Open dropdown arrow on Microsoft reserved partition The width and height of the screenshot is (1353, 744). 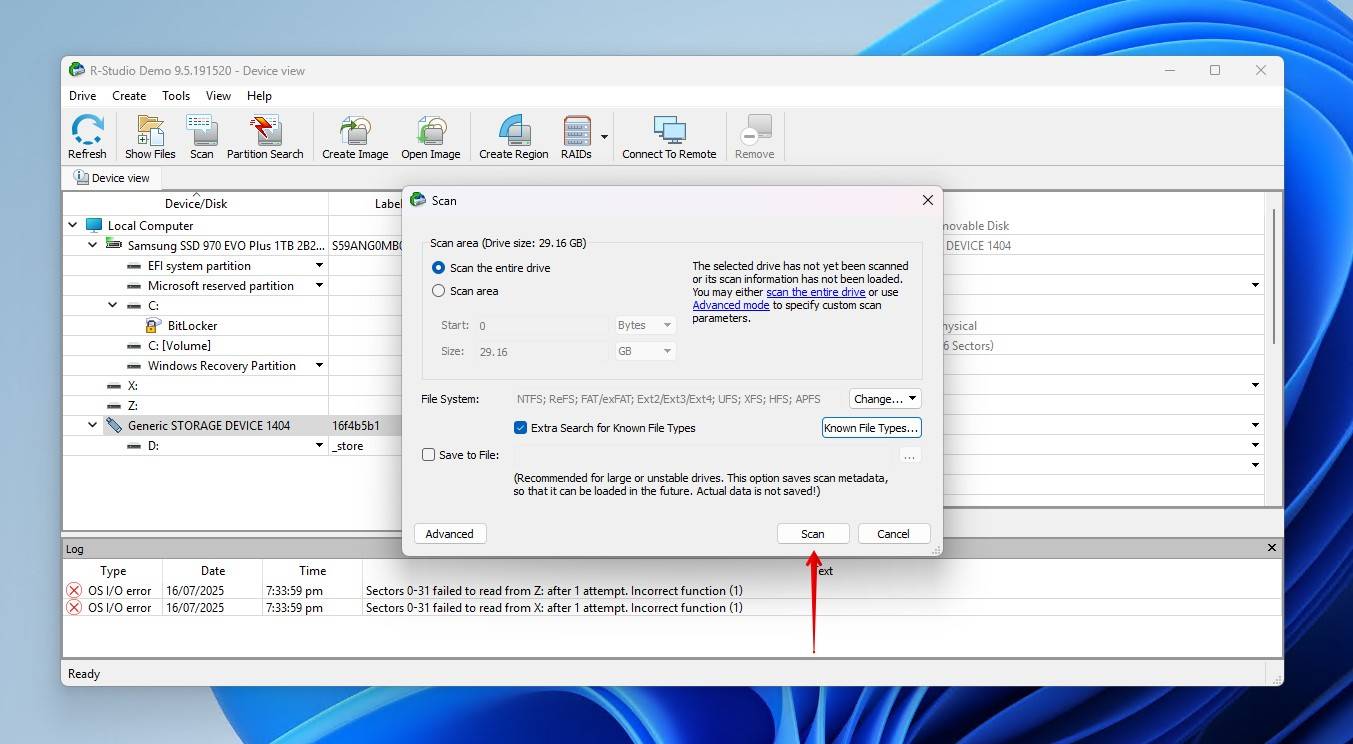click(320, 285)
